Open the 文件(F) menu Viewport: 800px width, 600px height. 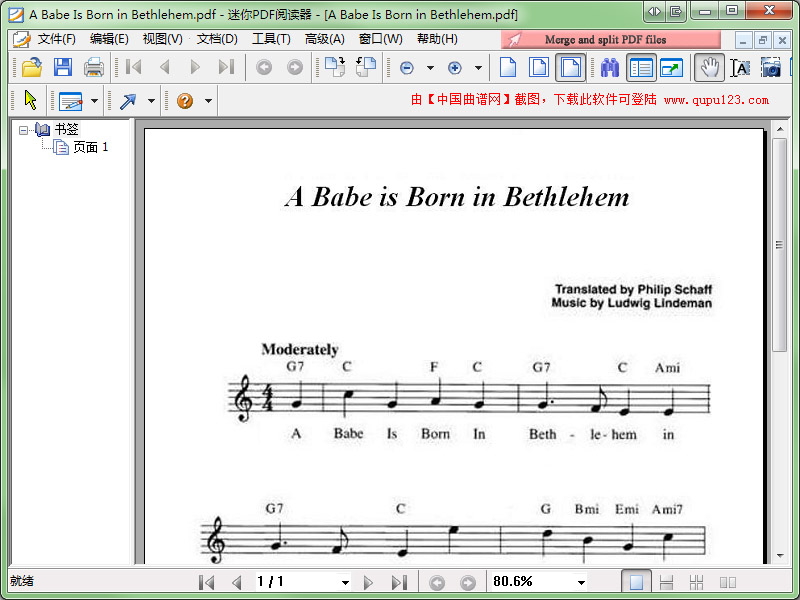point(57,40)
